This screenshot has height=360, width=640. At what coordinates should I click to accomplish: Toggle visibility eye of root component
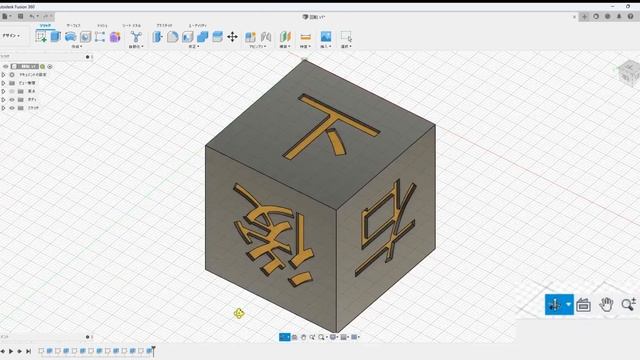pos(6,67)
